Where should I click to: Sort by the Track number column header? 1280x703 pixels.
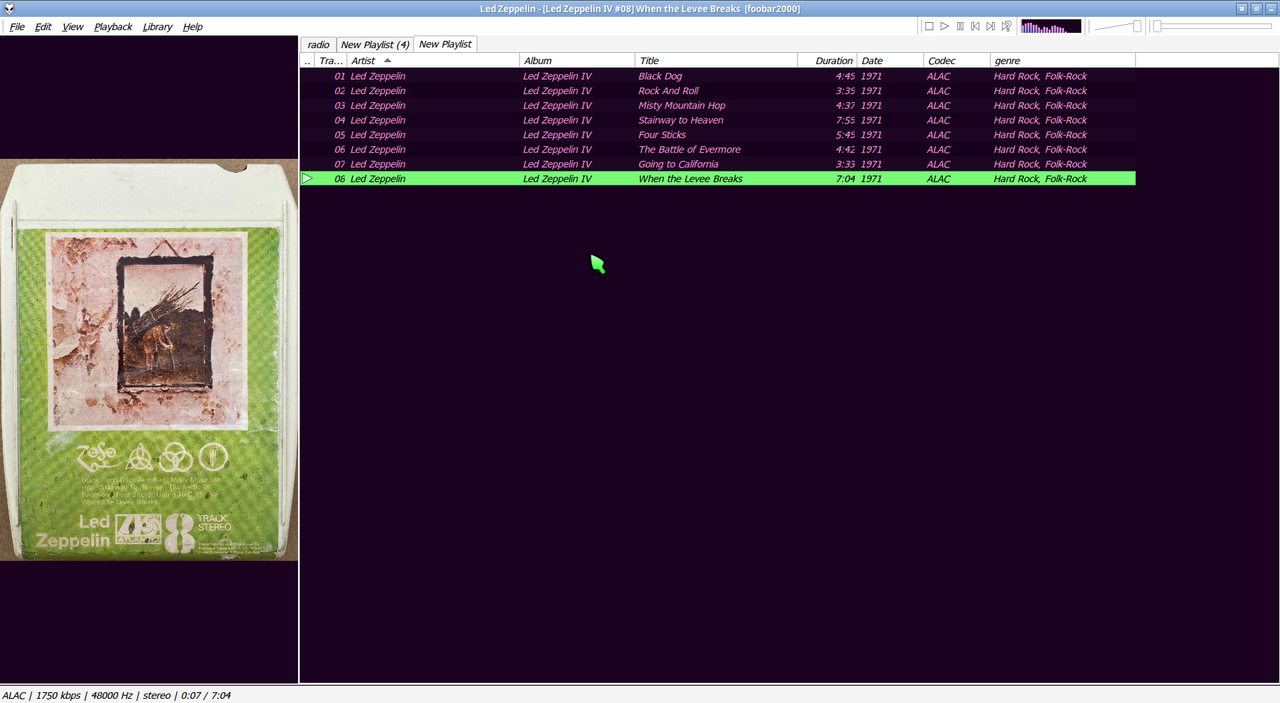click(x=331, y=61)
